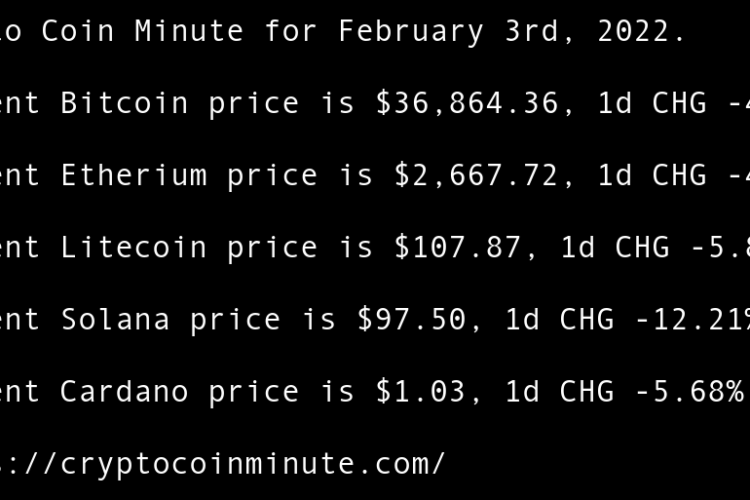Click 1d CHG on the Cardano line
750x500 pixels.
(558, 391)
